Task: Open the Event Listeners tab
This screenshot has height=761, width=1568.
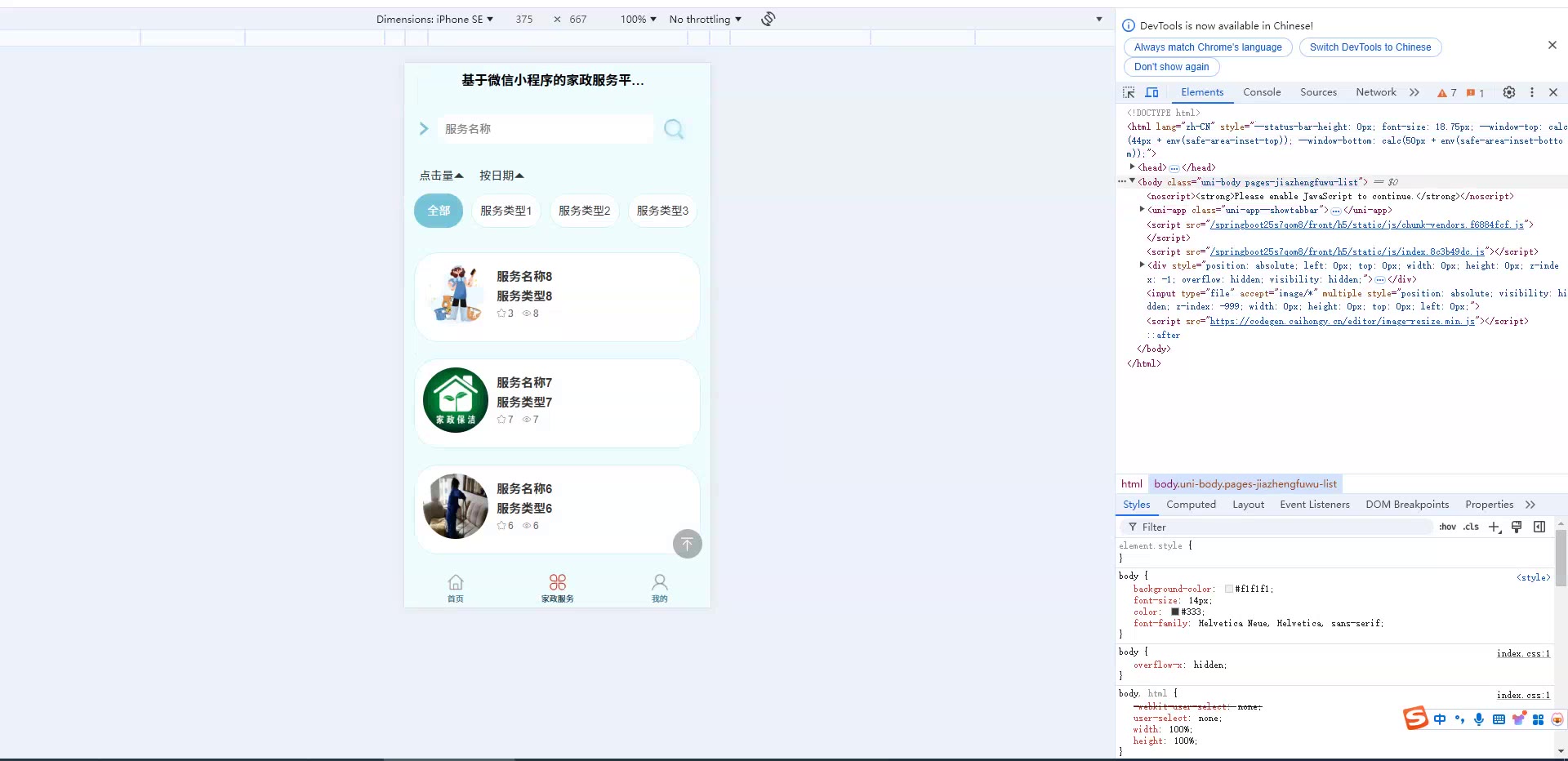Action: (x=1315, y=505)
